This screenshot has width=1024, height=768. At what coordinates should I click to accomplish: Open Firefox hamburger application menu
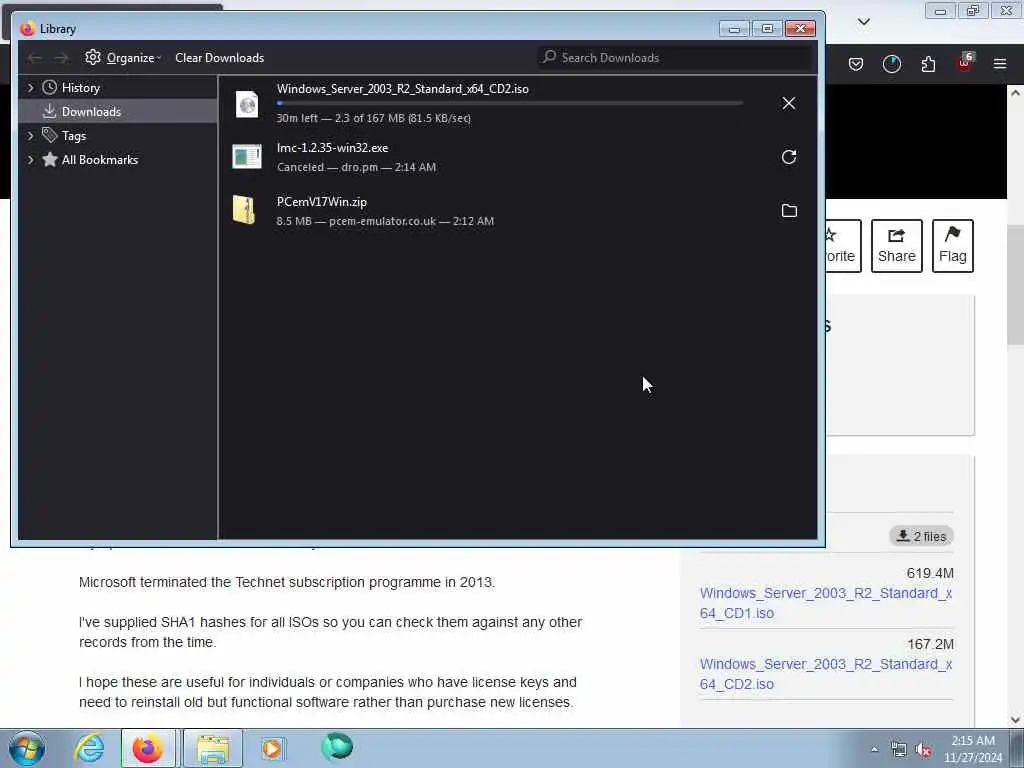(x=1000, y=64)
